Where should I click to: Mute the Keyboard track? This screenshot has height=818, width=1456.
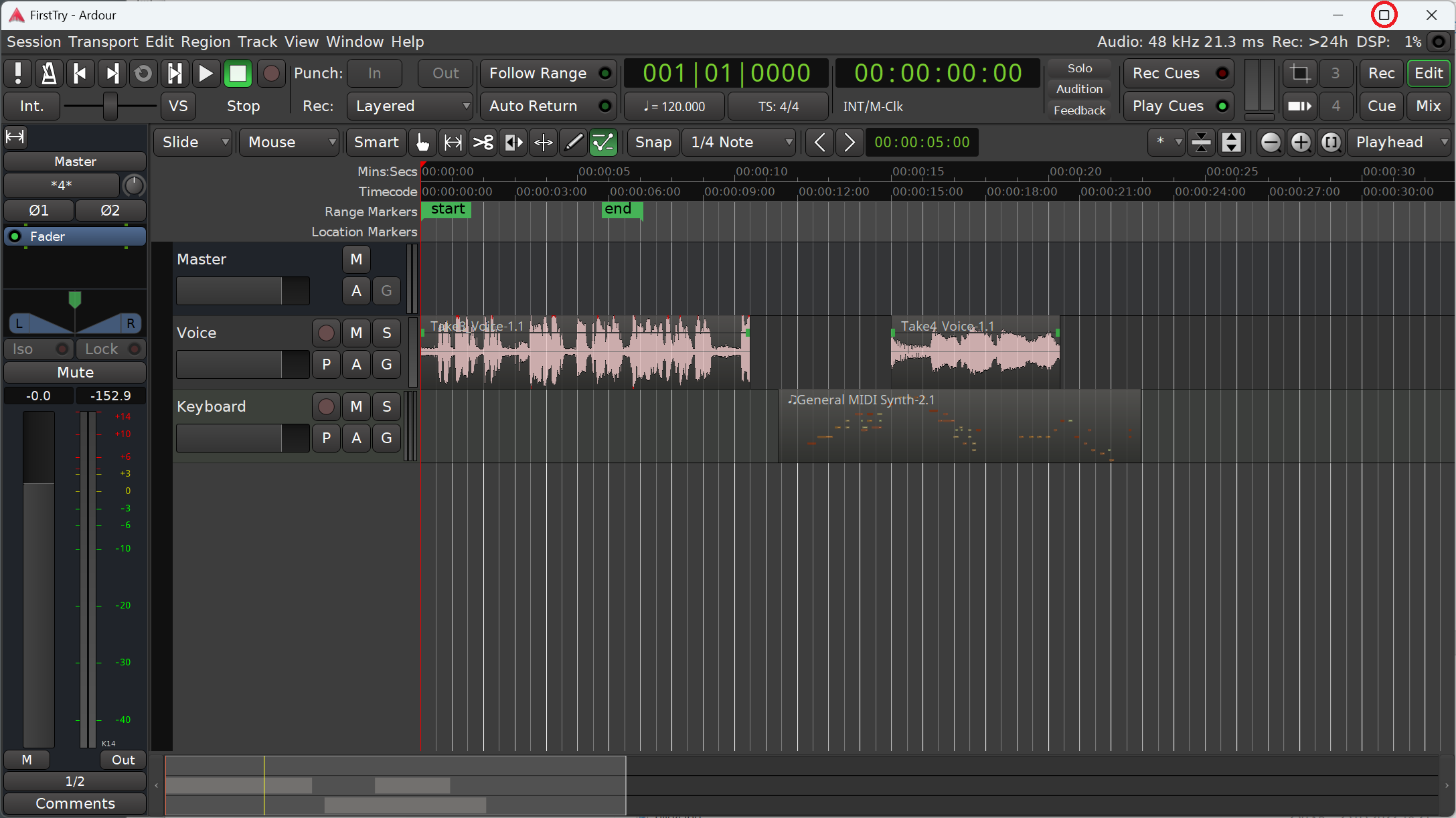point(356,406)
